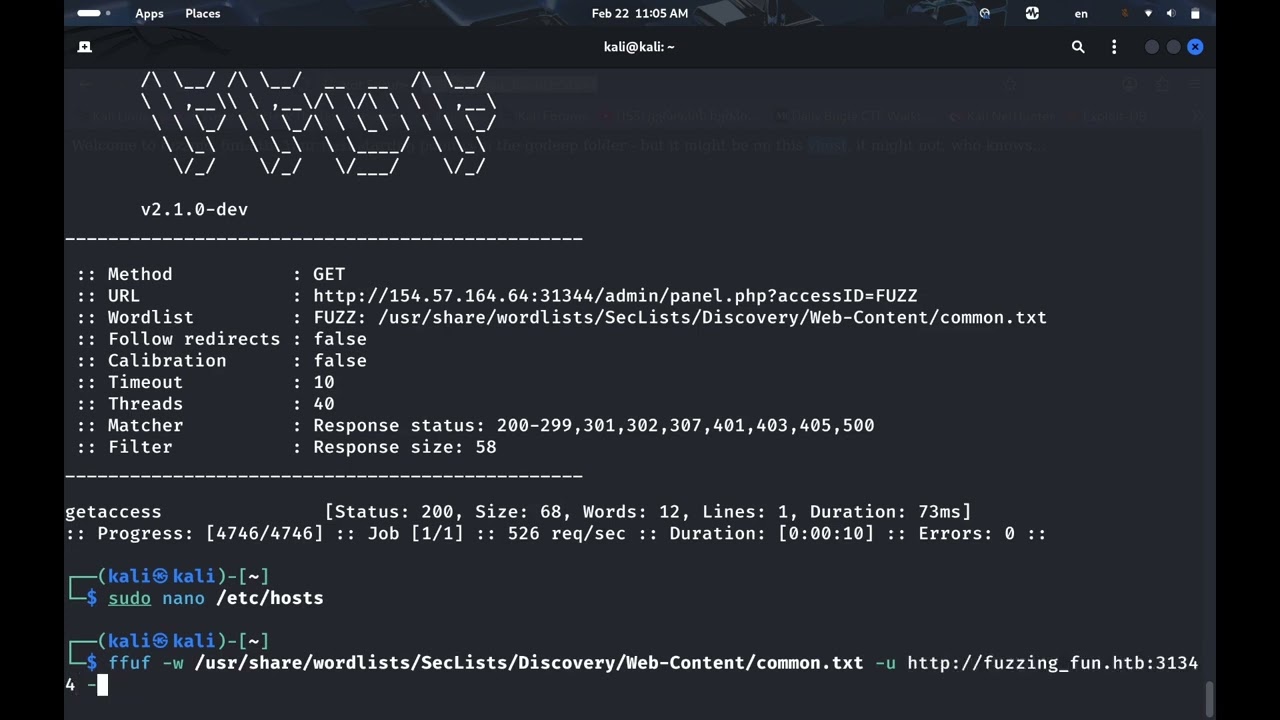Screen dimensions: 1280x720
Task: Open the Activities workspace pill indicator
Action: tap(94, 13)
